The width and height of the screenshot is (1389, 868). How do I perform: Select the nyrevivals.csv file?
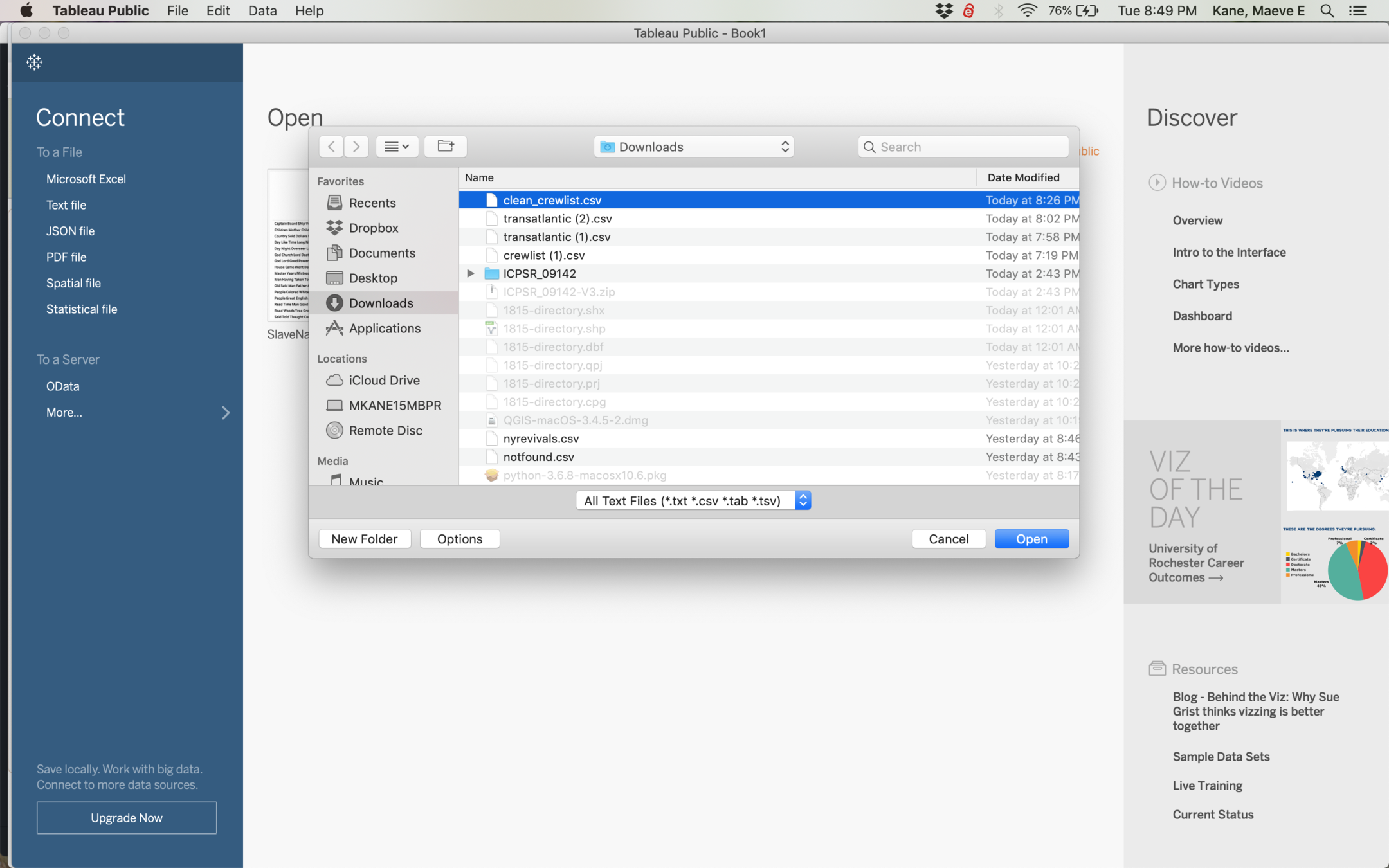[541, 439]
